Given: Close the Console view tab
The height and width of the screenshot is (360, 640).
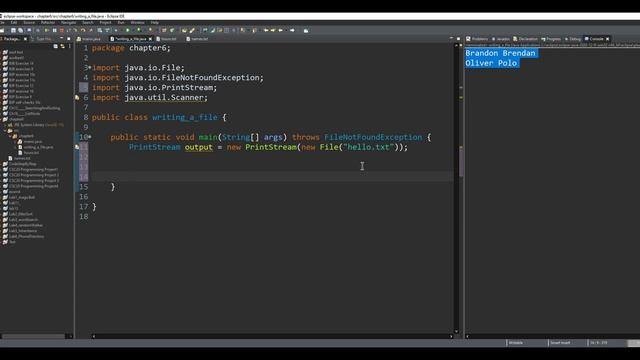Looking at the screenshot, I should pyautogui.click(x=608, y=39).
